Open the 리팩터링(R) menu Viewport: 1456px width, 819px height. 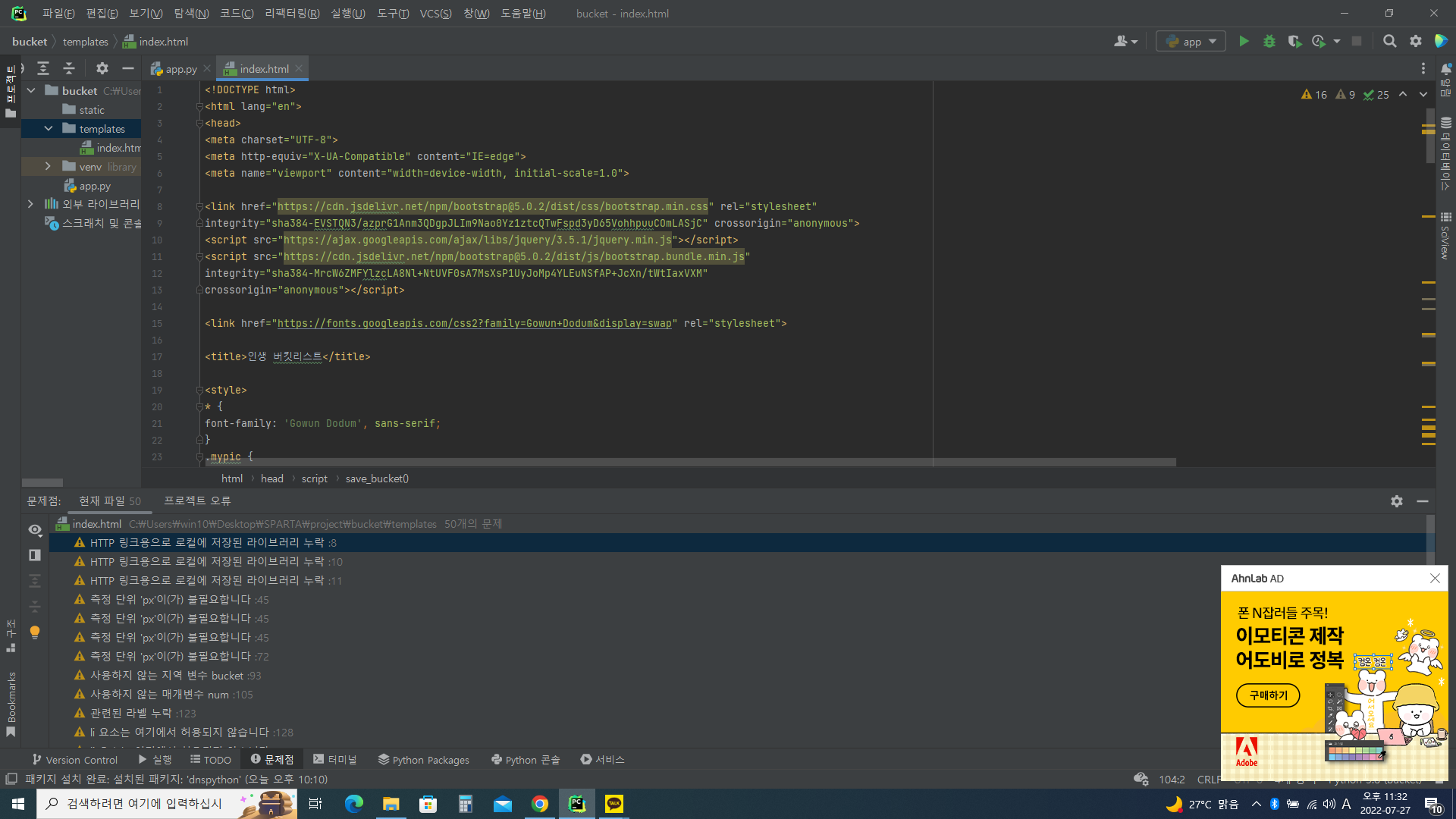tap(292, 14)
